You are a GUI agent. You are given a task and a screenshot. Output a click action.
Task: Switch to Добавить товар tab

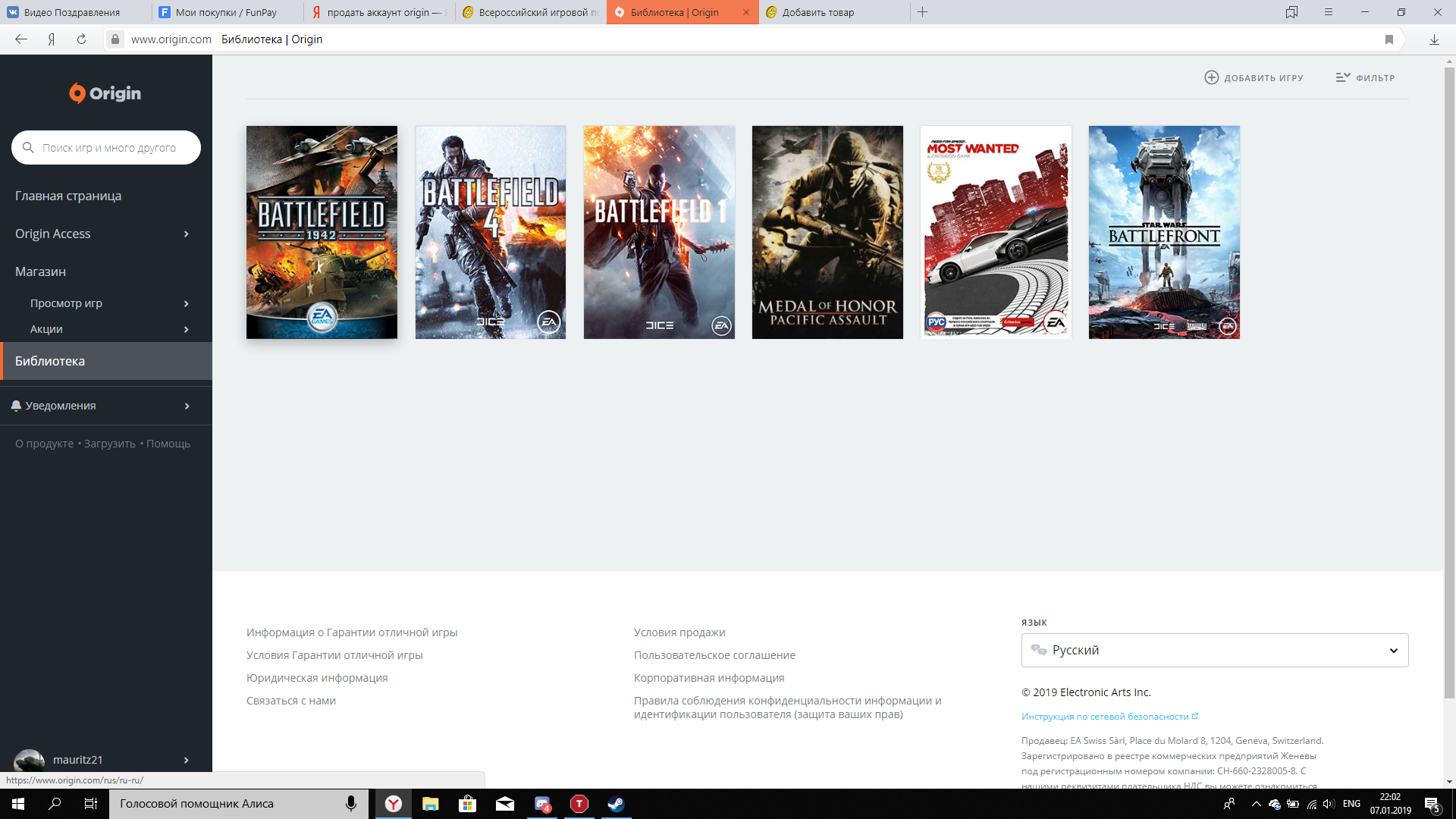(834, 12)
